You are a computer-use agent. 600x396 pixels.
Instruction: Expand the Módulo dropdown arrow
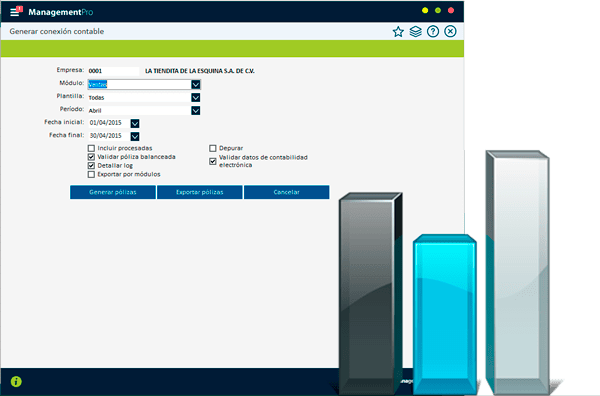(x=196, y=85)
